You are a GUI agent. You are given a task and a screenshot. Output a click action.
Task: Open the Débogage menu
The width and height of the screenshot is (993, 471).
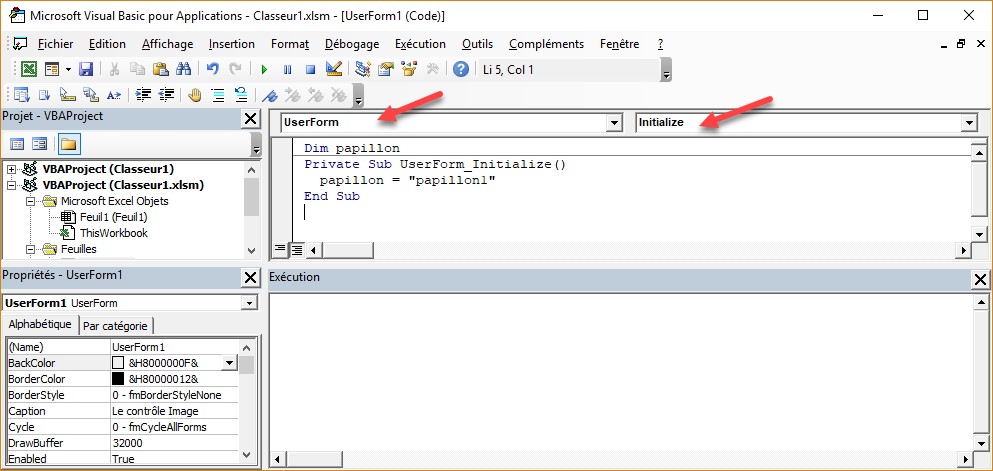(x=351, y=44)
